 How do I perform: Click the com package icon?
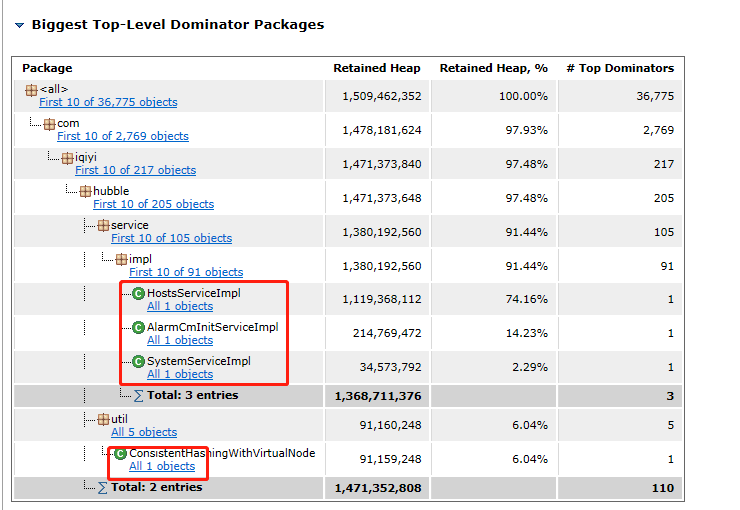(x=49, y=124)
